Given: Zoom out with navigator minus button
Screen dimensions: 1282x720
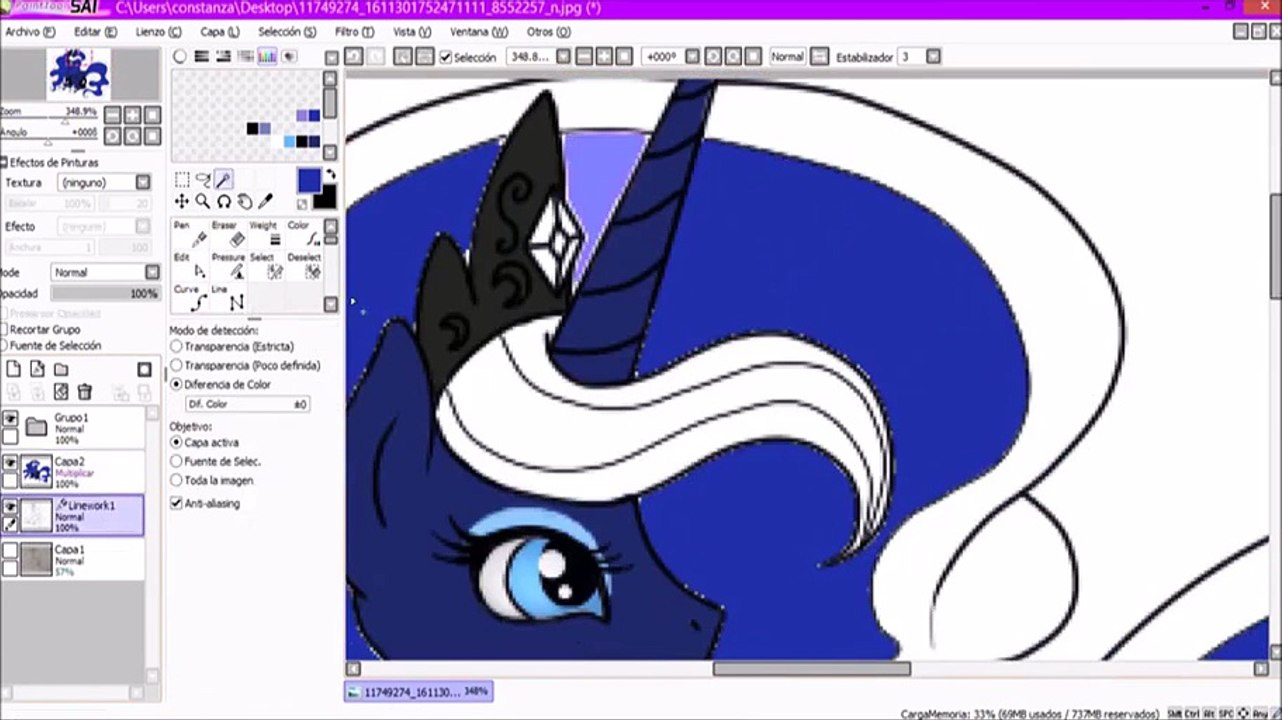Looking at the screenshot, I should pos(113,115).
